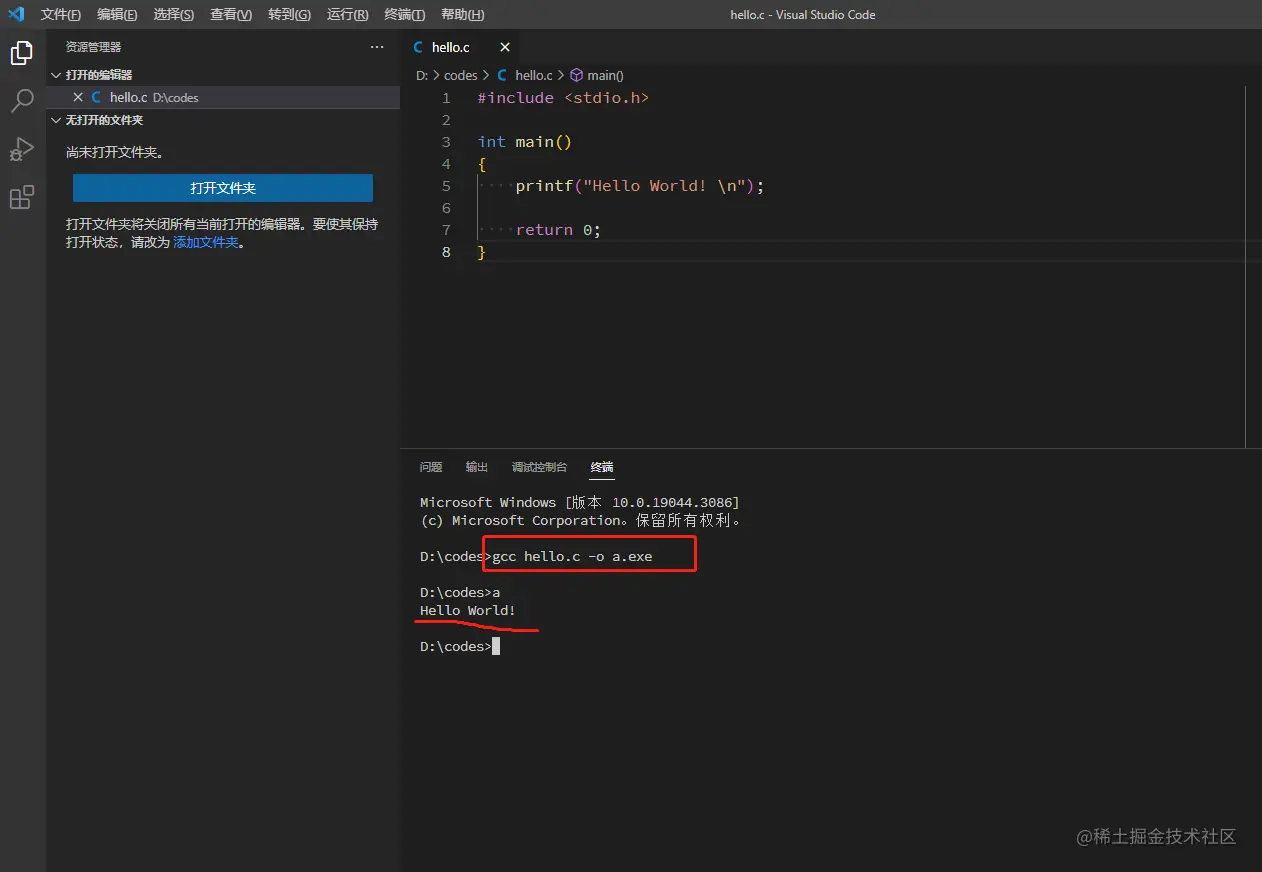The image size is (1262, 872).
Task: Open the Explorer view in activity bar
Action: (22, 53)
